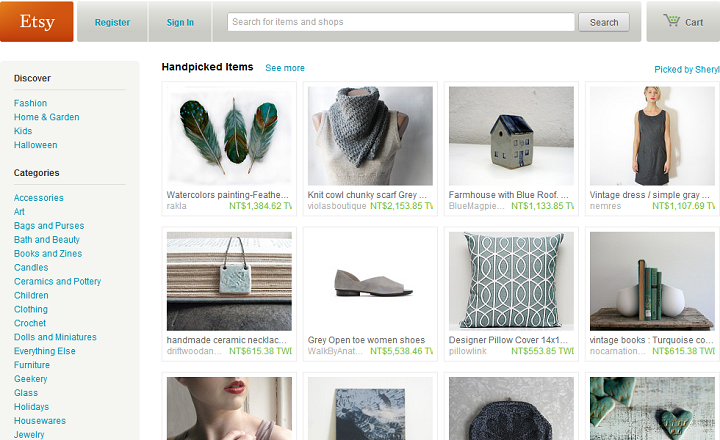This screenshot has height=440, width=720.
Task: Open the Register link
Action: coord(112,22)
